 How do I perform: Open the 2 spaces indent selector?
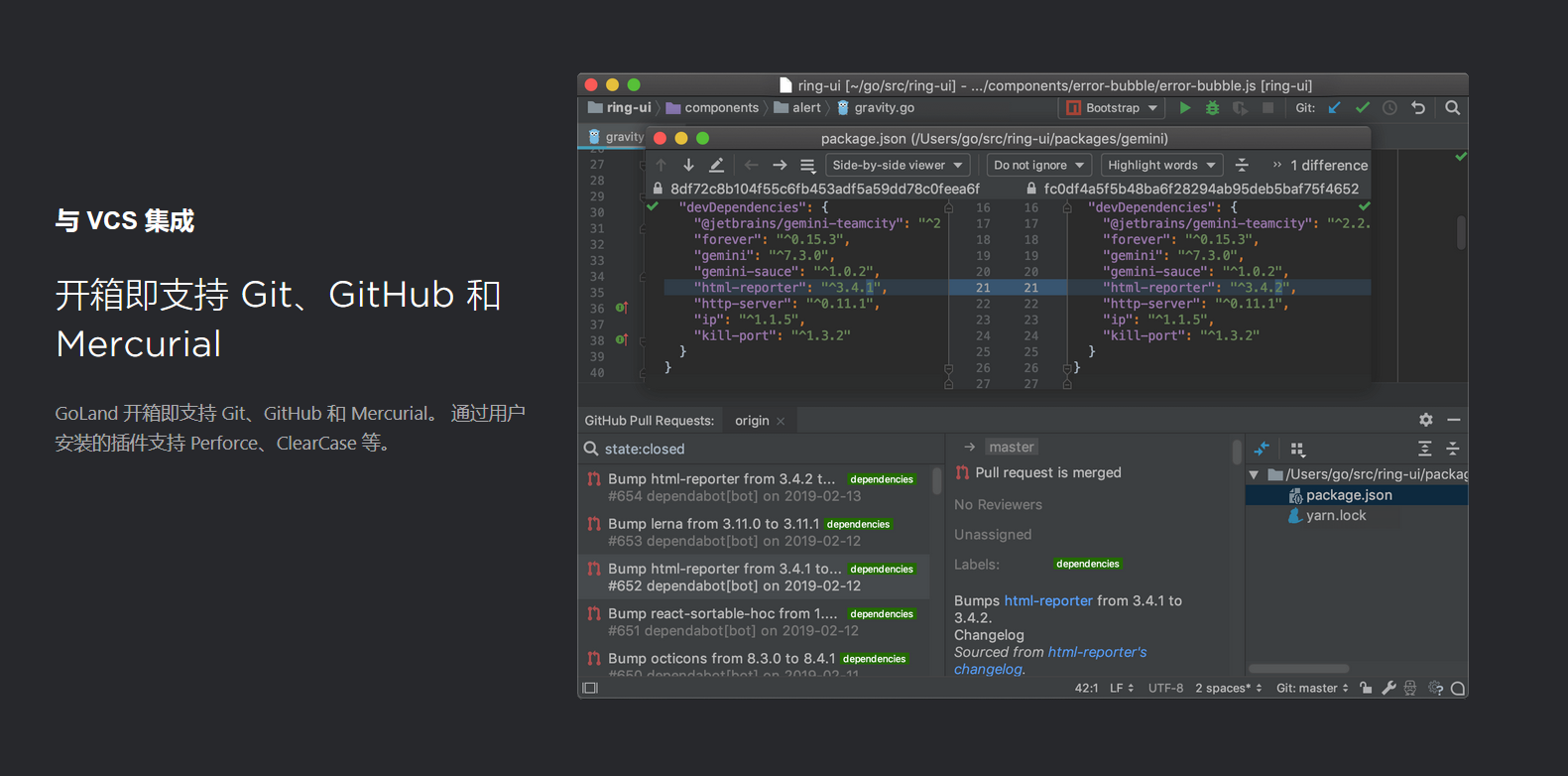coord(1229,688)
